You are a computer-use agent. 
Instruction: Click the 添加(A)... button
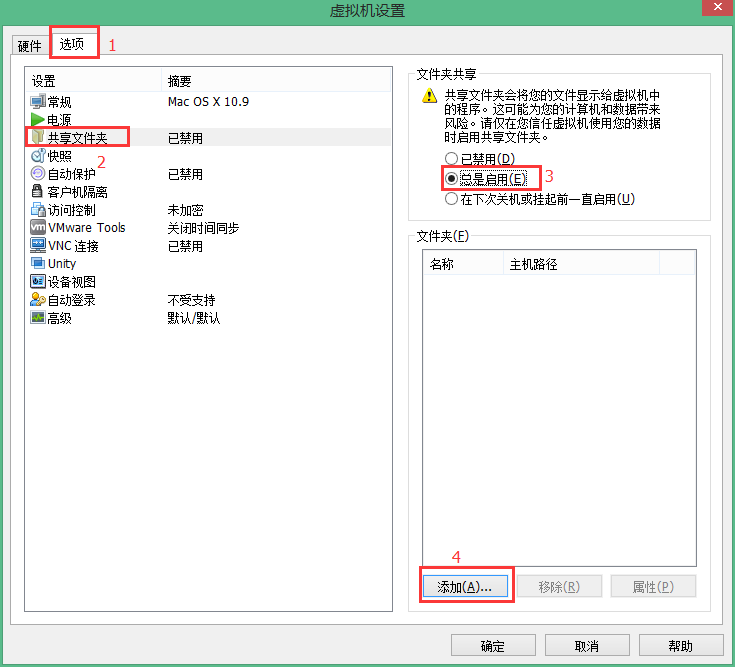(x=465, y=586)
